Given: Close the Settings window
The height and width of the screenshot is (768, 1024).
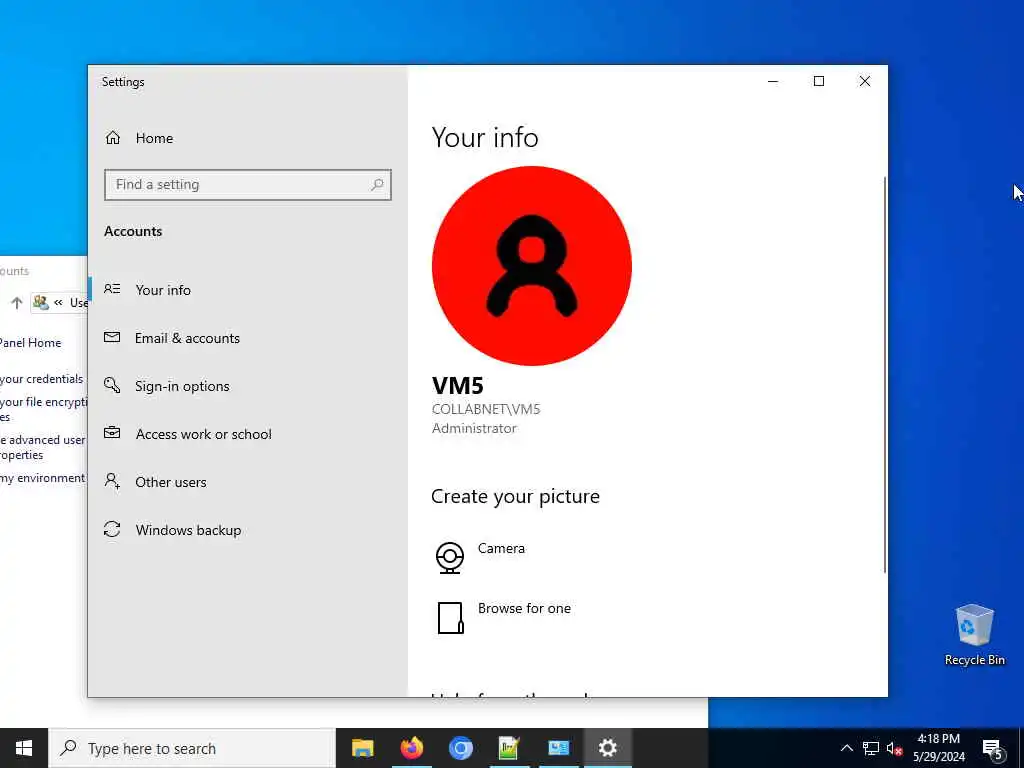Looking at the screenshot, I should [865, 82].
